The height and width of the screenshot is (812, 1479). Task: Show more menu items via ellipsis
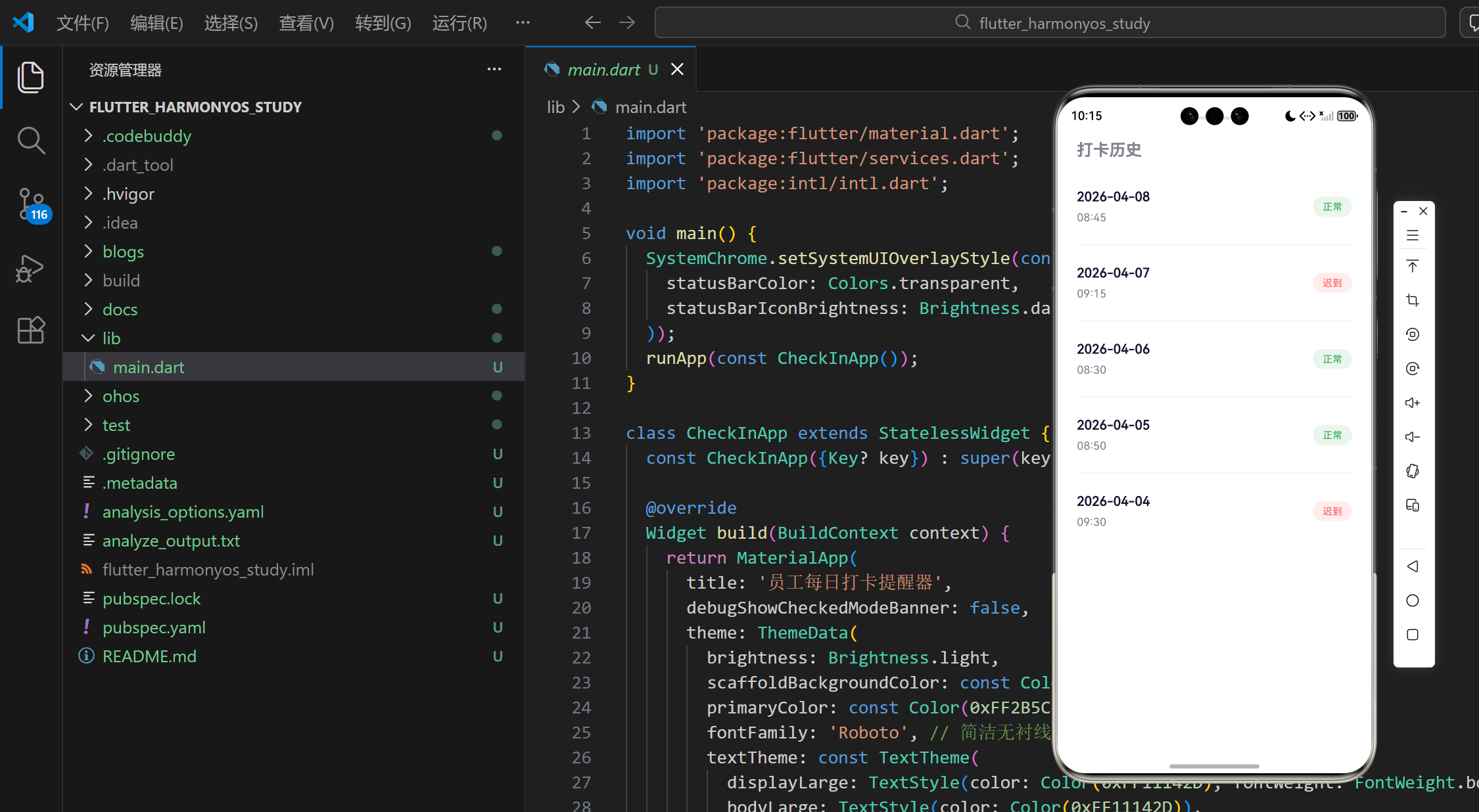(x=523, y=22)
